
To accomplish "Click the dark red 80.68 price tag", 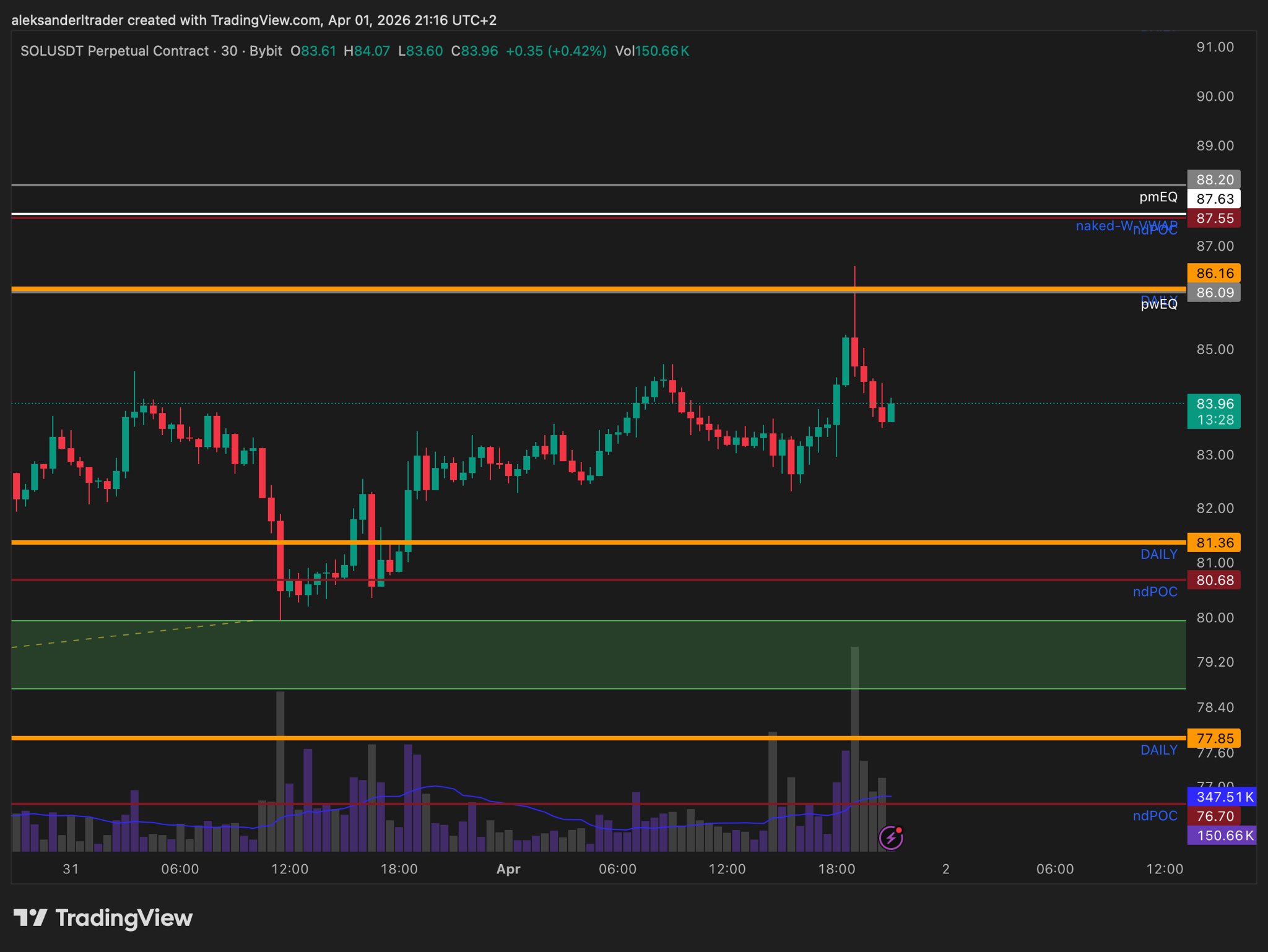I will point(1214,581).
